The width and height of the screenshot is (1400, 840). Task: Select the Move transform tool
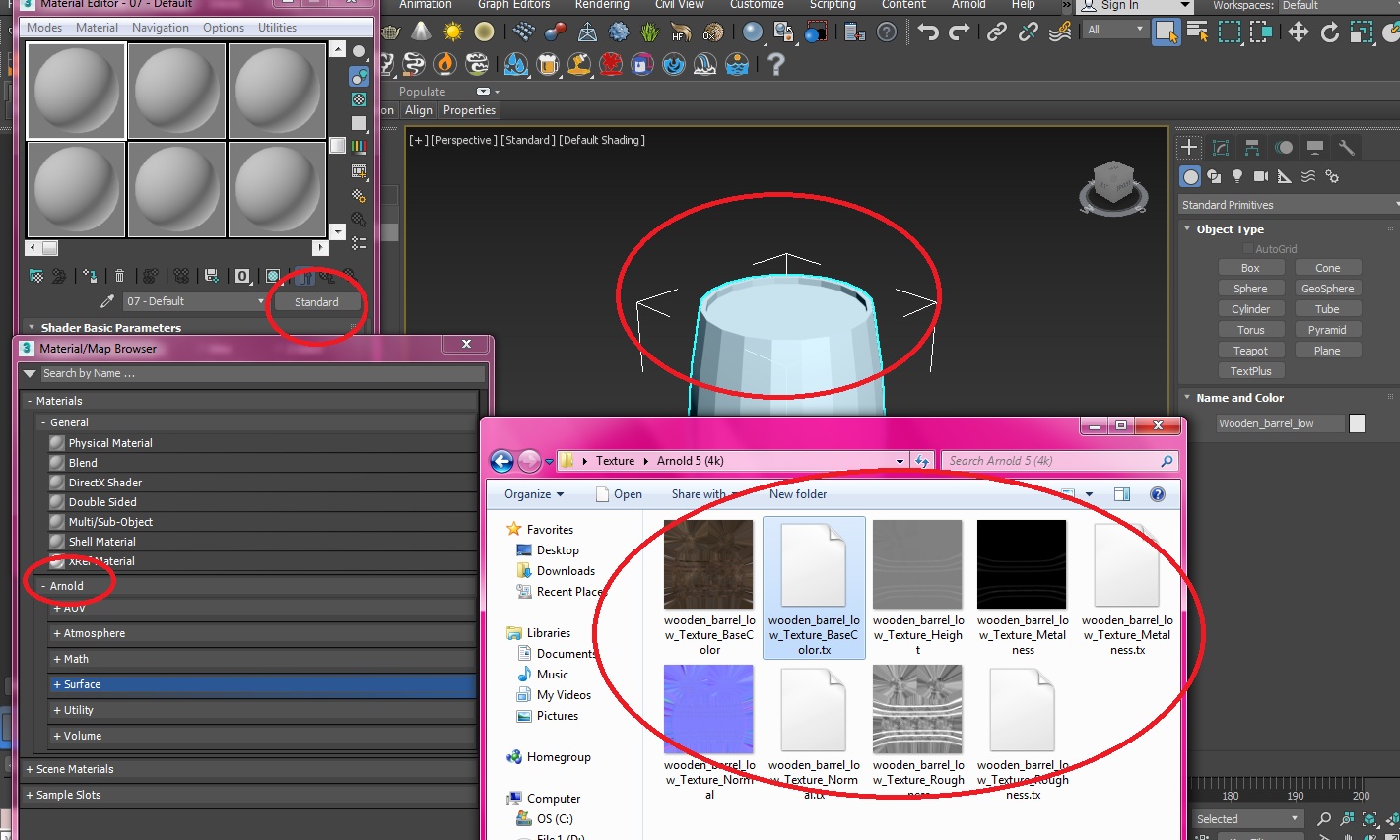(1298, 32)
